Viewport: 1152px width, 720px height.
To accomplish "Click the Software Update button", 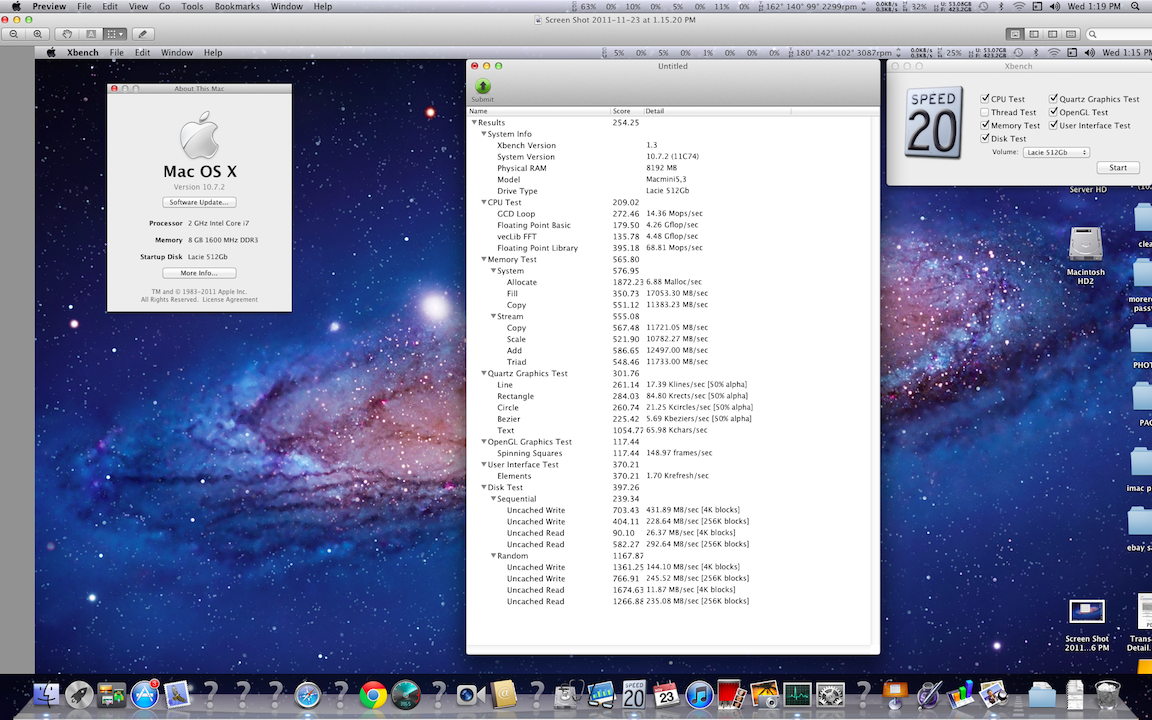I will [x=199, y=202].
